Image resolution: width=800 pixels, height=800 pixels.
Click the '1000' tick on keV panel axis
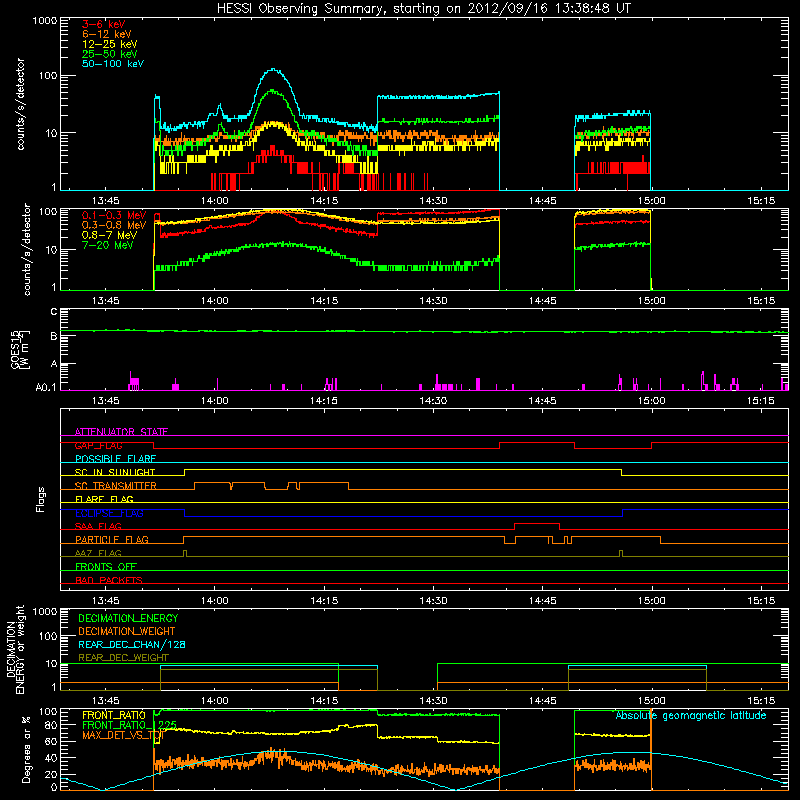pos(45,21)
